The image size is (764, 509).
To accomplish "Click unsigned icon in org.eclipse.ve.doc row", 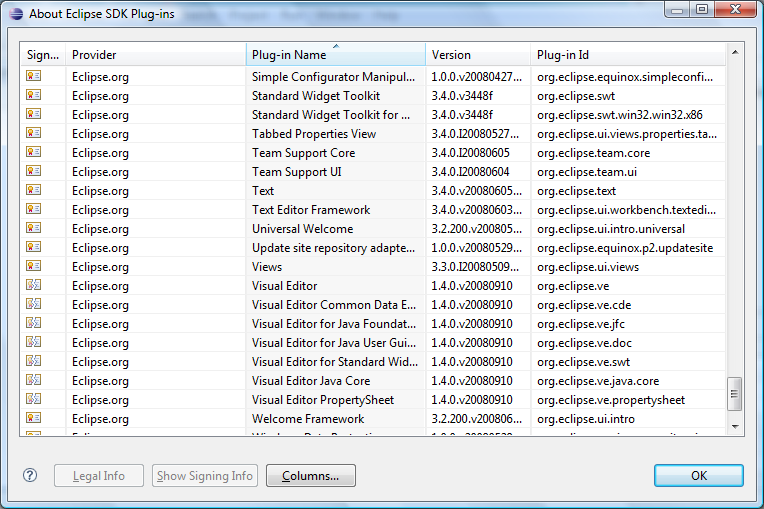I will pyautogui.click(x=34, y=342).
